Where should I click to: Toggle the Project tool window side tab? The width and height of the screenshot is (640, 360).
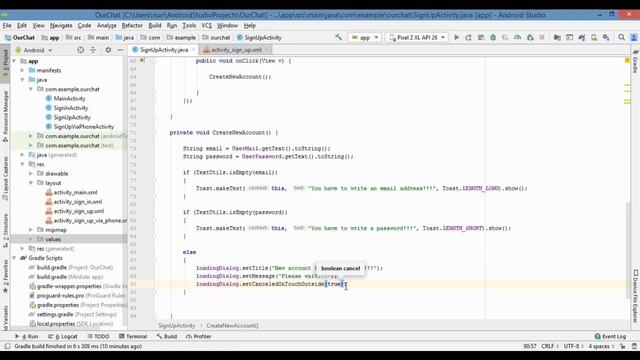pyautogui.click(x=5, y=64)
